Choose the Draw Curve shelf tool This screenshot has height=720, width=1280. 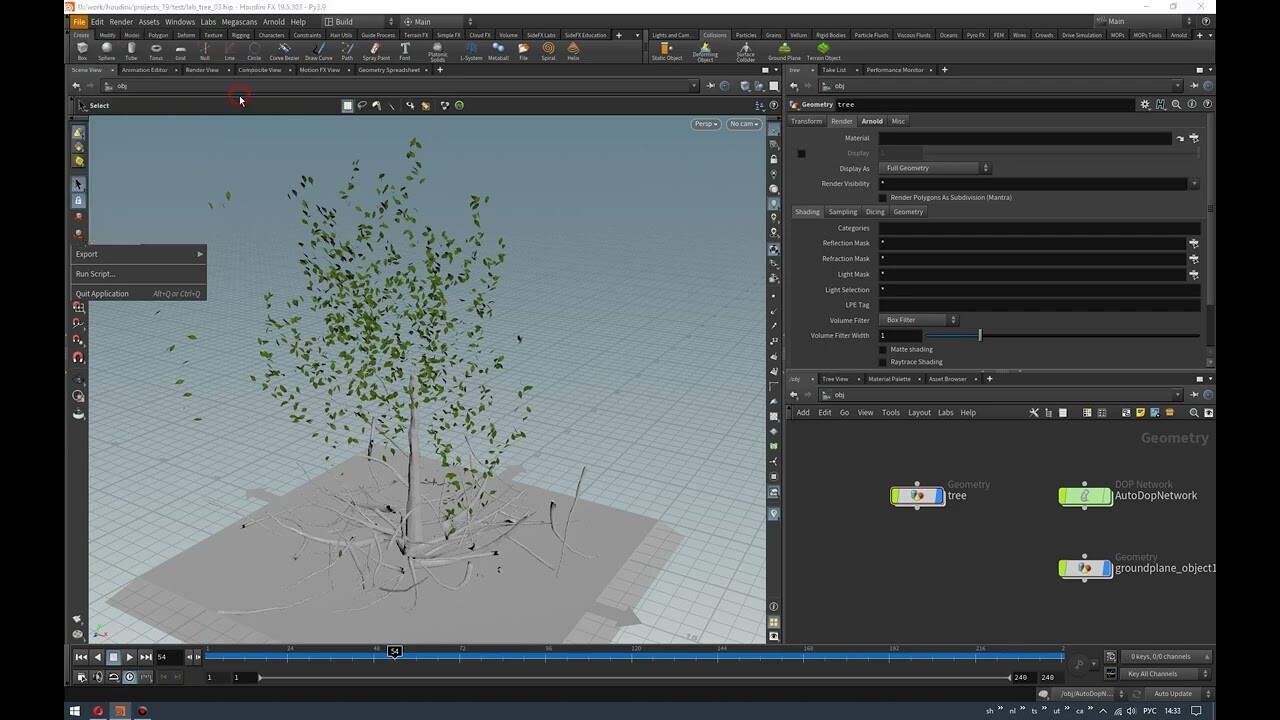(x=318, y=50)
